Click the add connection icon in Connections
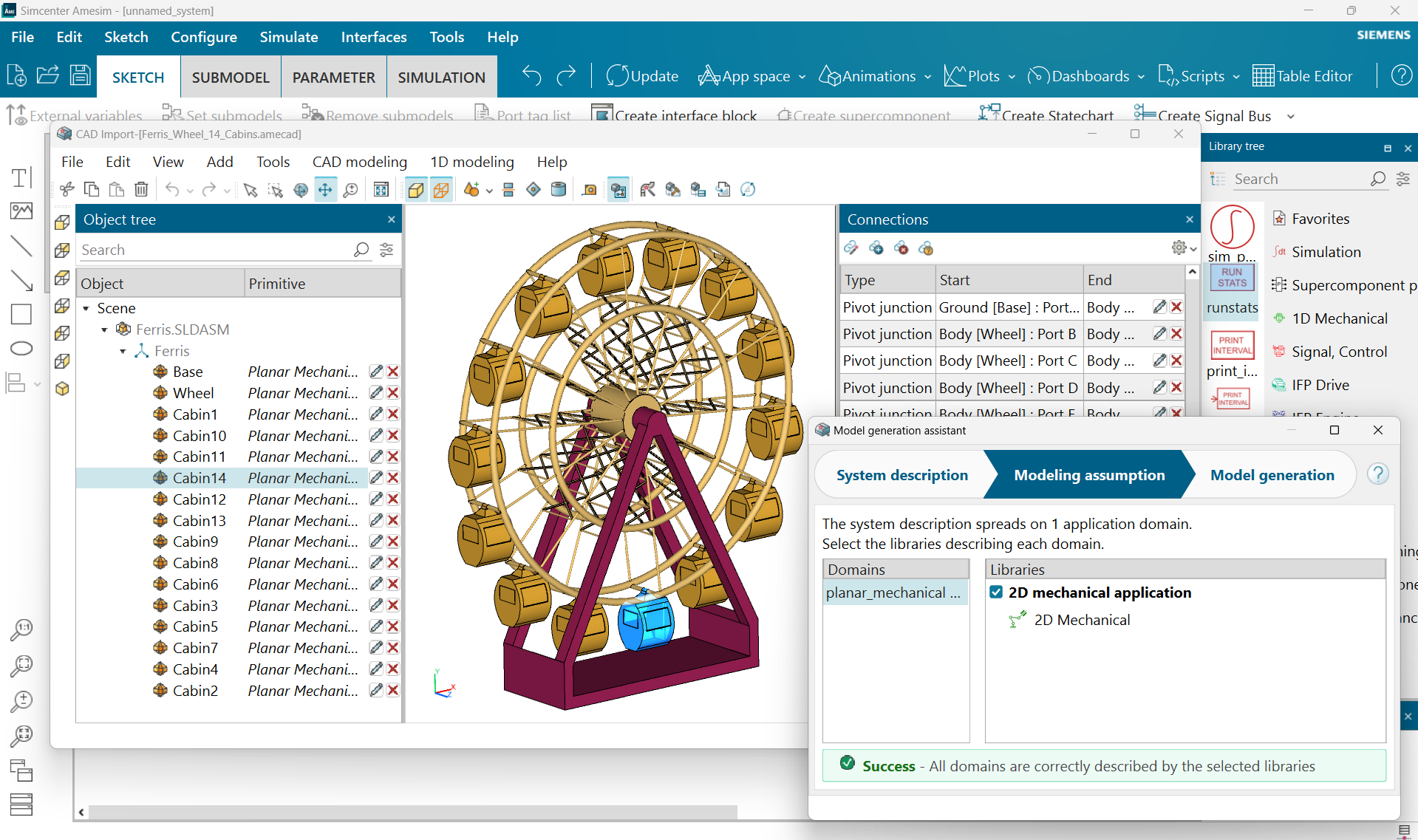 pyautogui.click(x=876, y=248)
